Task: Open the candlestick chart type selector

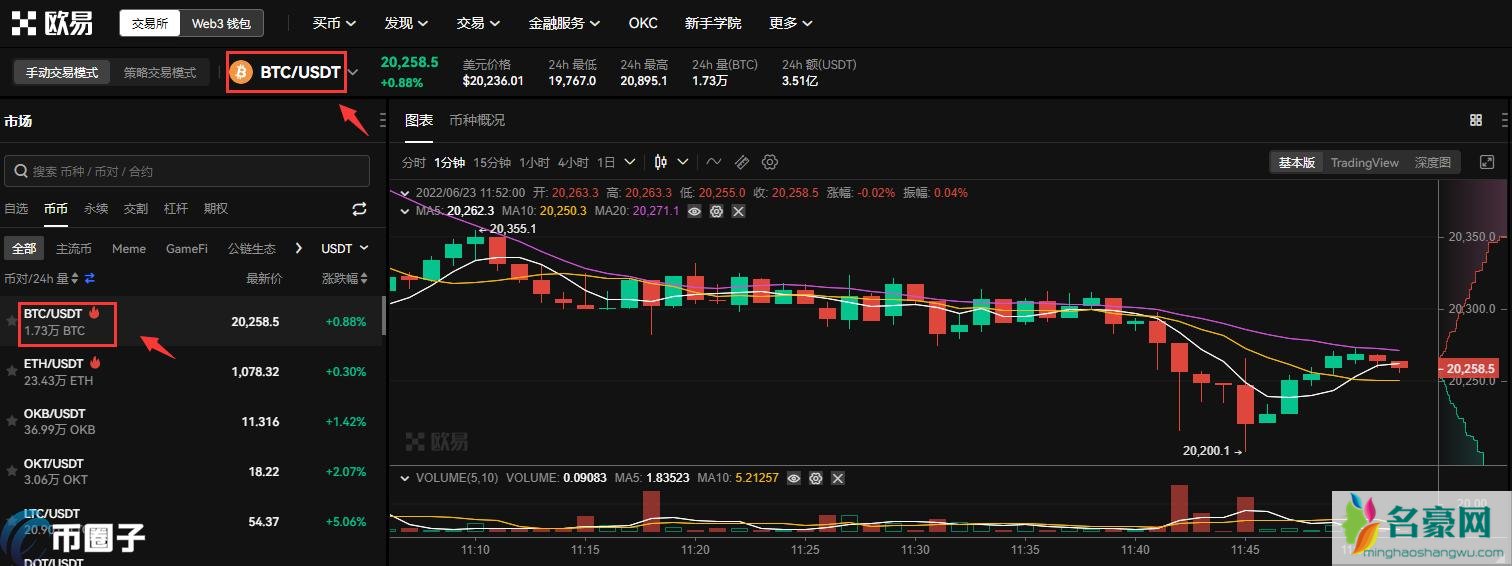Action: pos(671,162)
